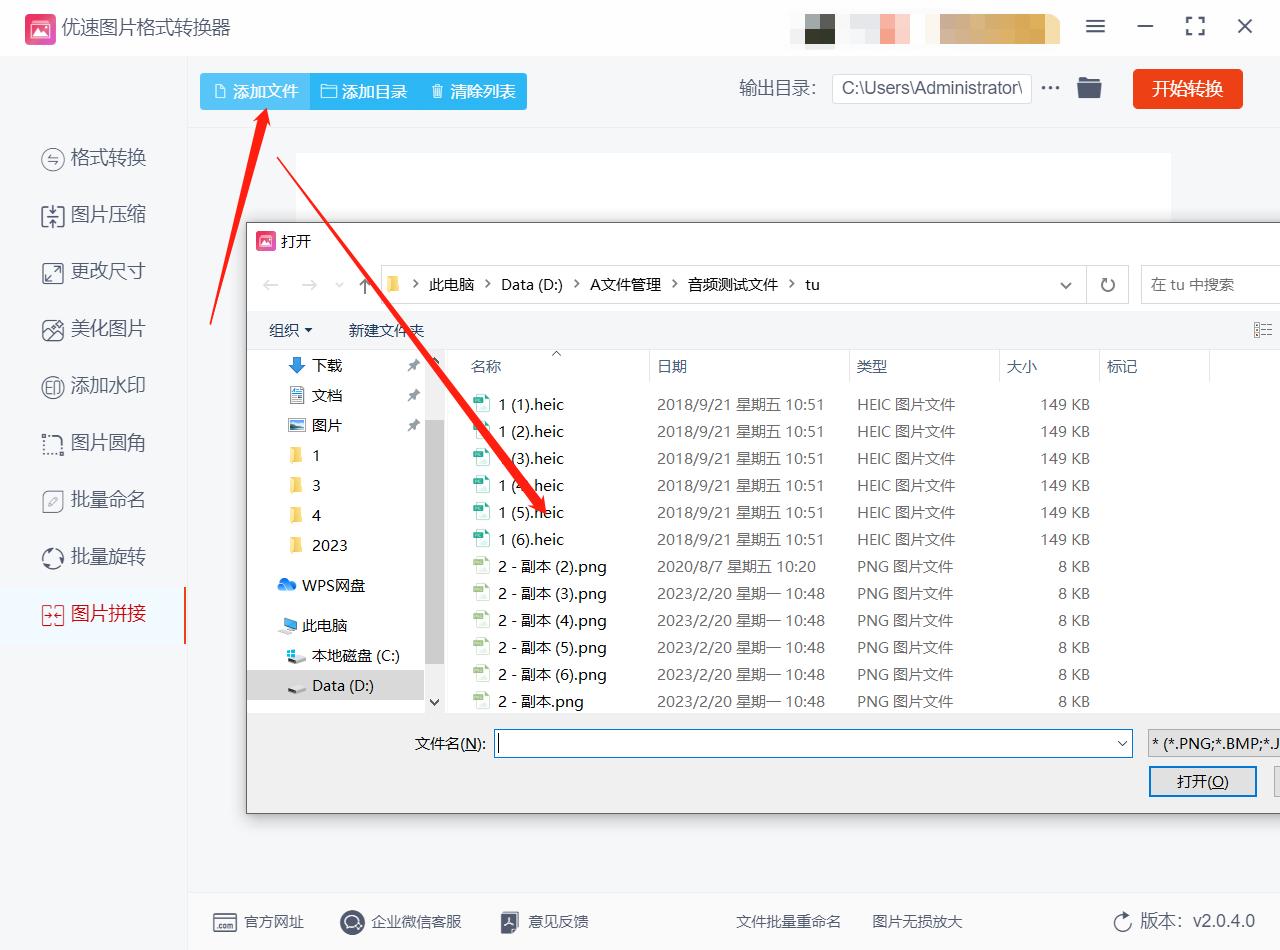
Task: Open the 批量命名 batch rename tool
Action: (x=110, y=500)
